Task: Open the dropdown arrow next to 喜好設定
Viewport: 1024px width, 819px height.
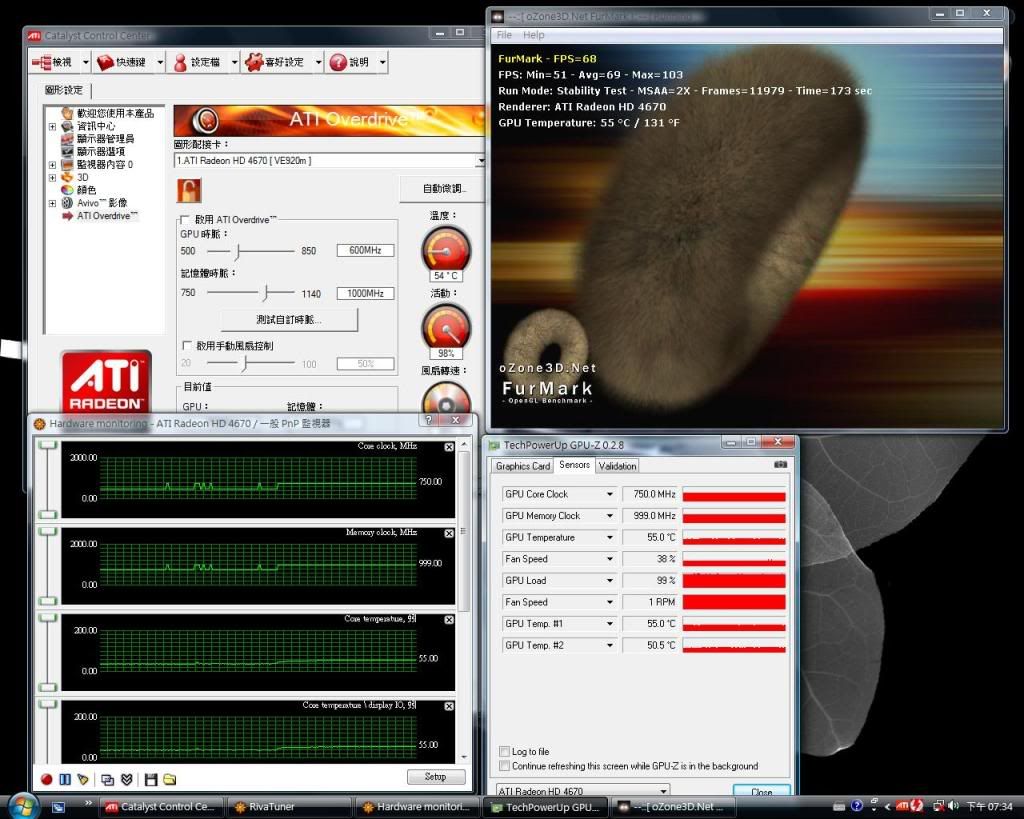Action: pos(319,62)
